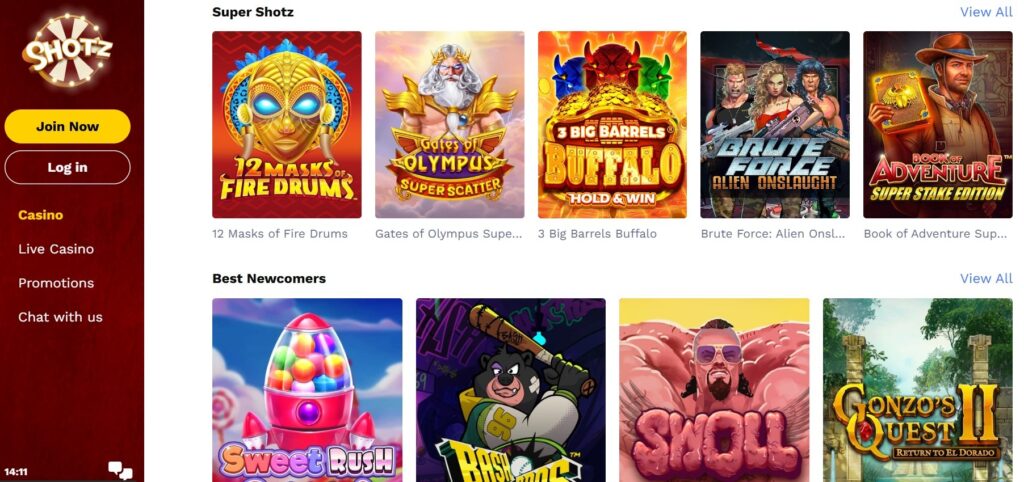Screen dimensions: 1024x482
Task: Open the 12 Masks of Fire Drums game
Action: (287, 125)
